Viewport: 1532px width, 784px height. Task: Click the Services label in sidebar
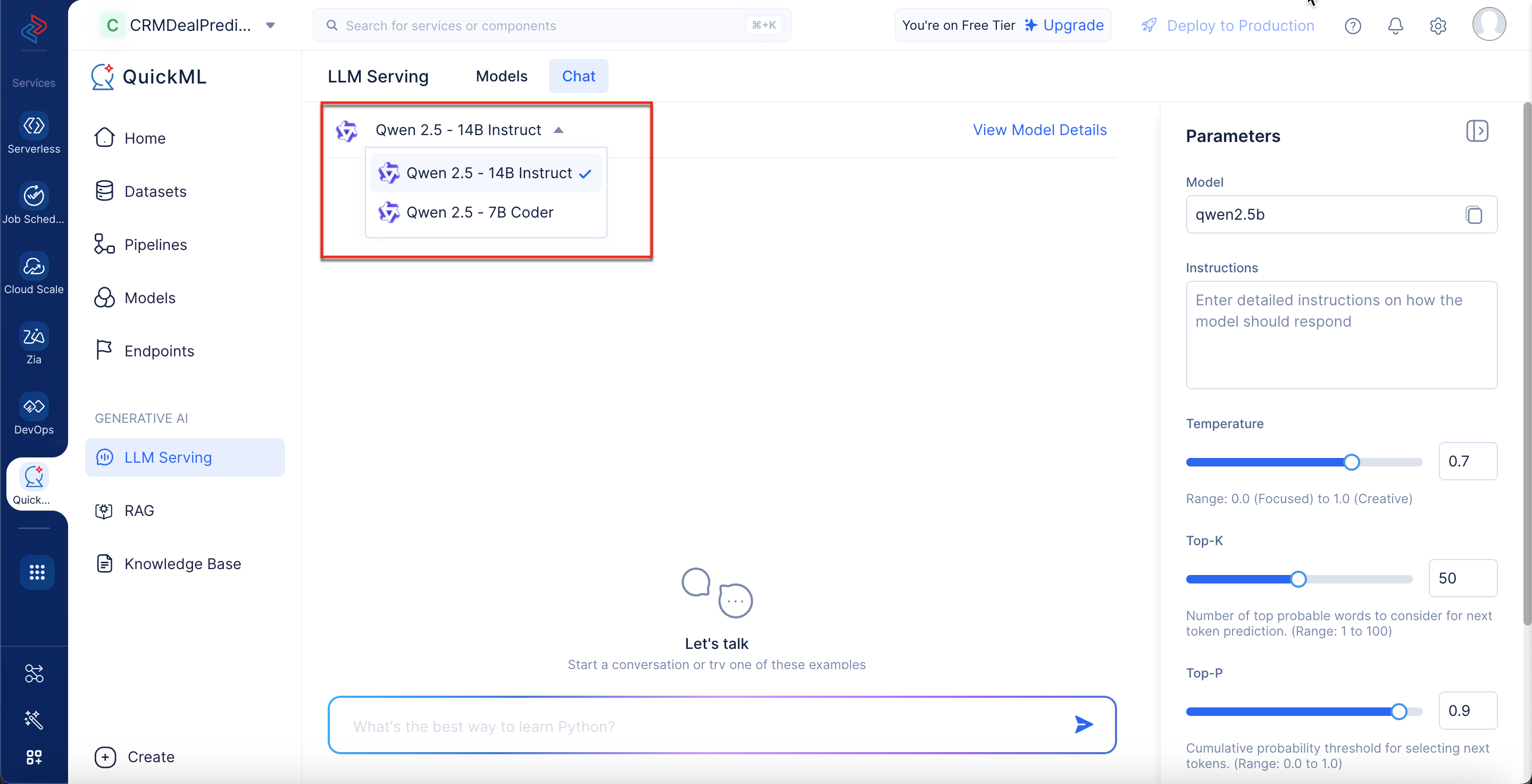click(34, 82)
